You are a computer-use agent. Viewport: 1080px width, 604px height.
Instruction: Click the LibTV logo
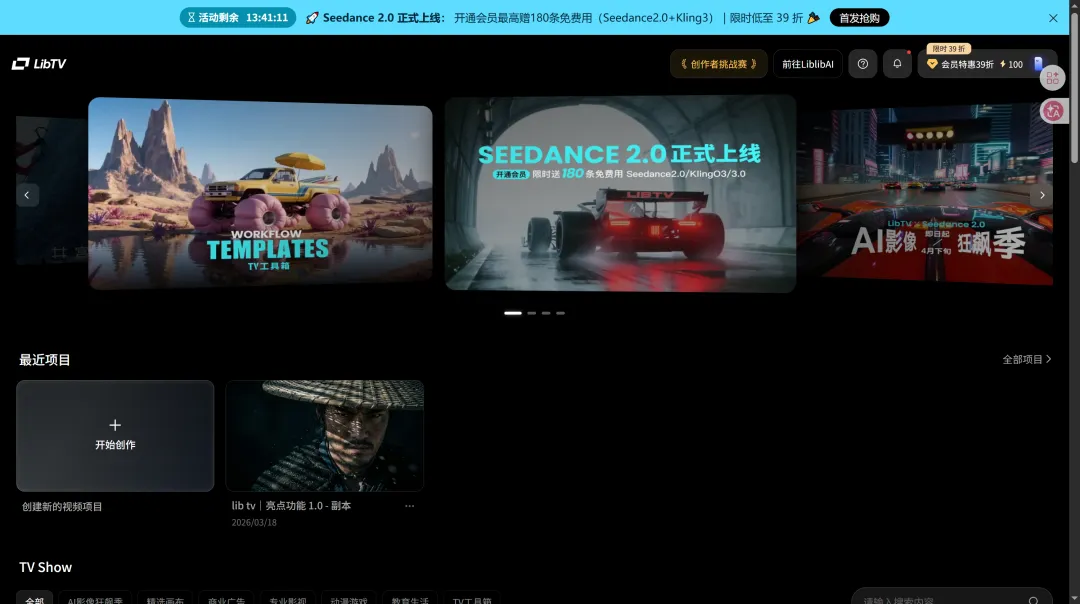click(x=39, y=63)
